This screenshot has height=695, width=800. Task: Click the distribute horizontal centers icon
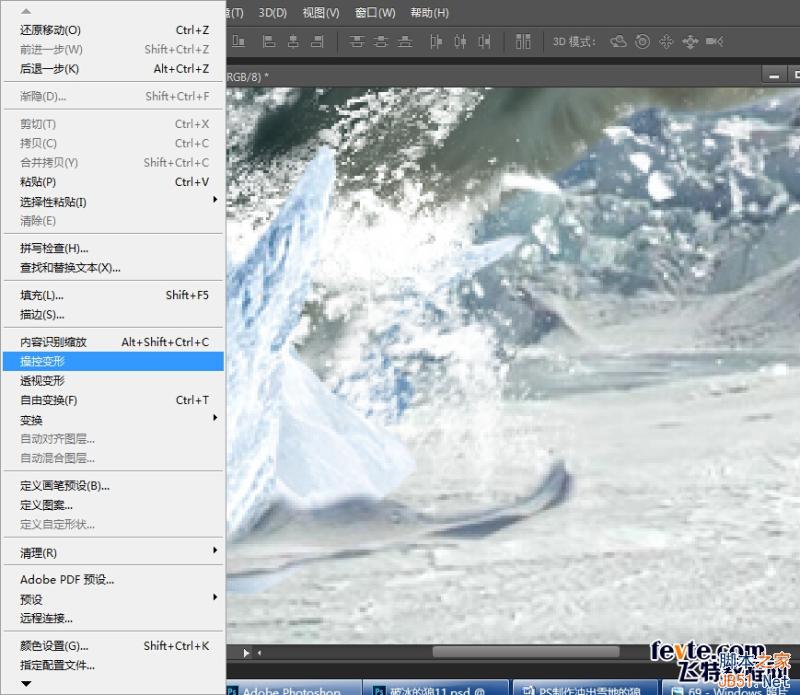(x=460, y=41)
